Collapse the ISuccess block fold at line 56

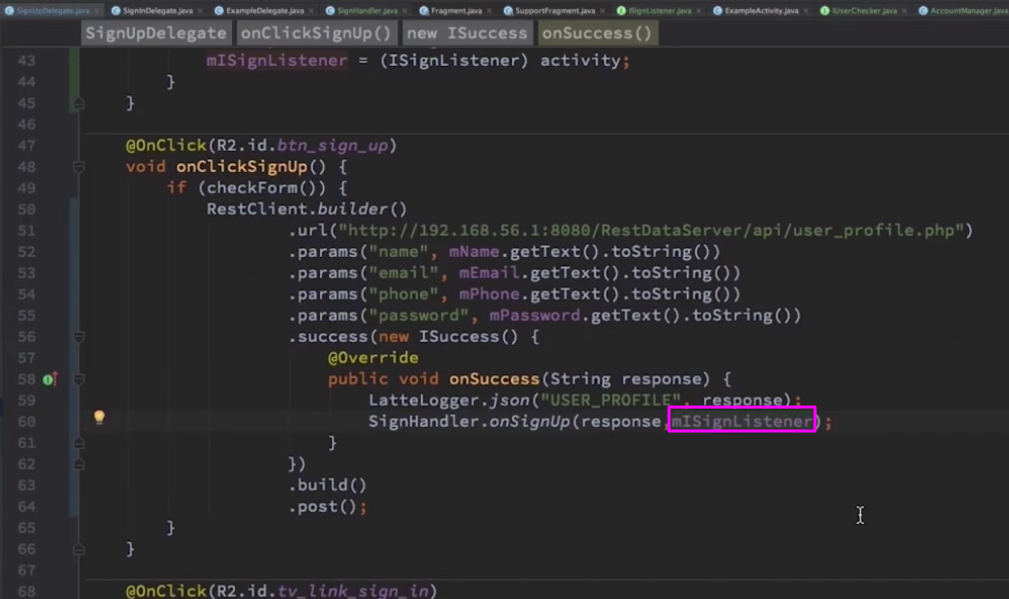[79, 337]
